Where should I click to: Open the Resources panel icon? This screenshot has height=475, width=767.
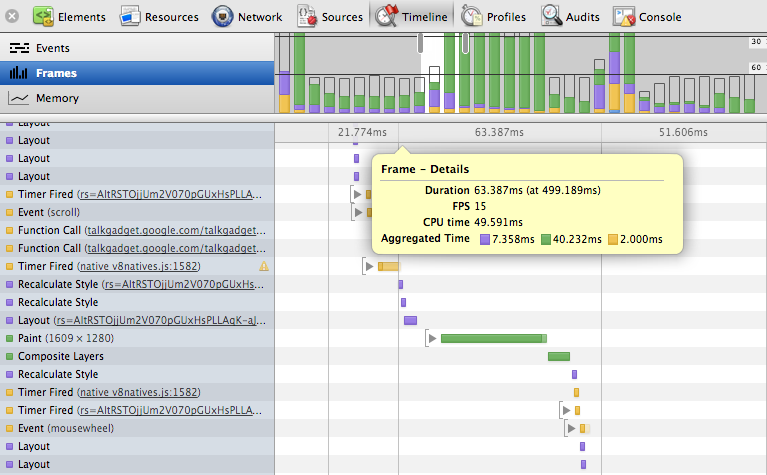coord(130,17)
